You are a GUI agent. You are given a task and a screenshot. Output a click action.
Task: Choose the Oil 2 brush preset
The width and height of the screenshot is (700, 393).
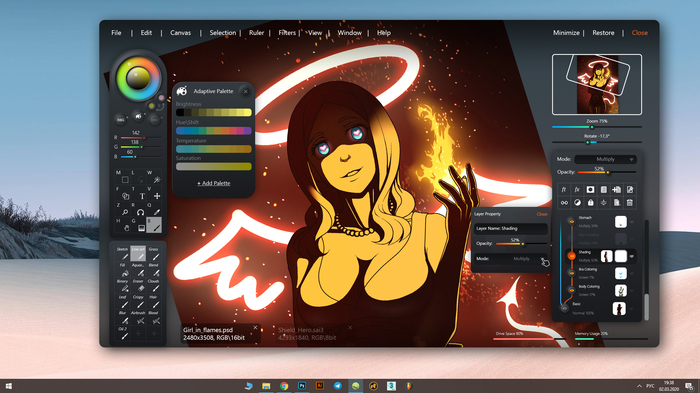click(123, 334)
